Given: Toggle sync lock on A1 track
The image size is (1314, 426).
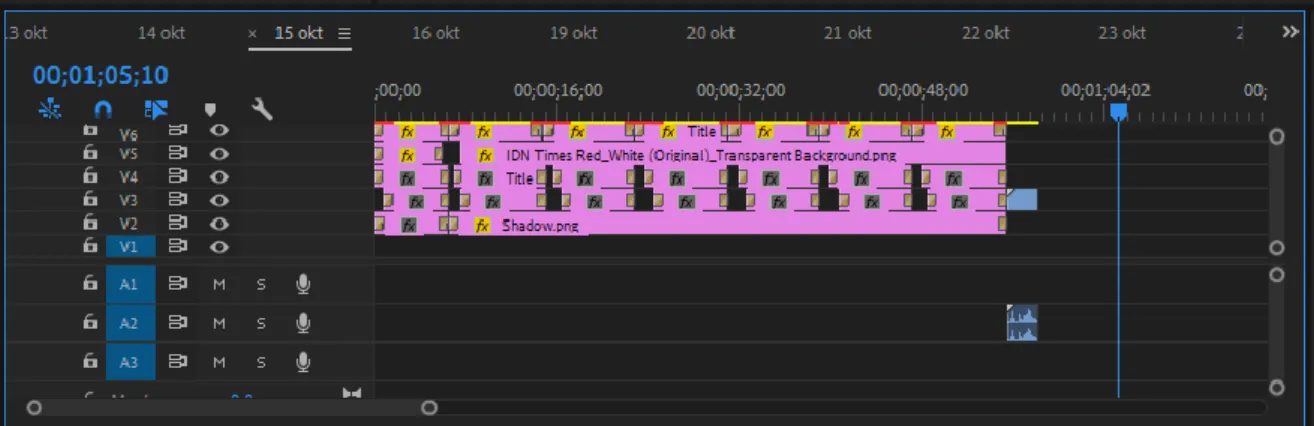Looking at the screenshot, I should click(x=178, y=284).
